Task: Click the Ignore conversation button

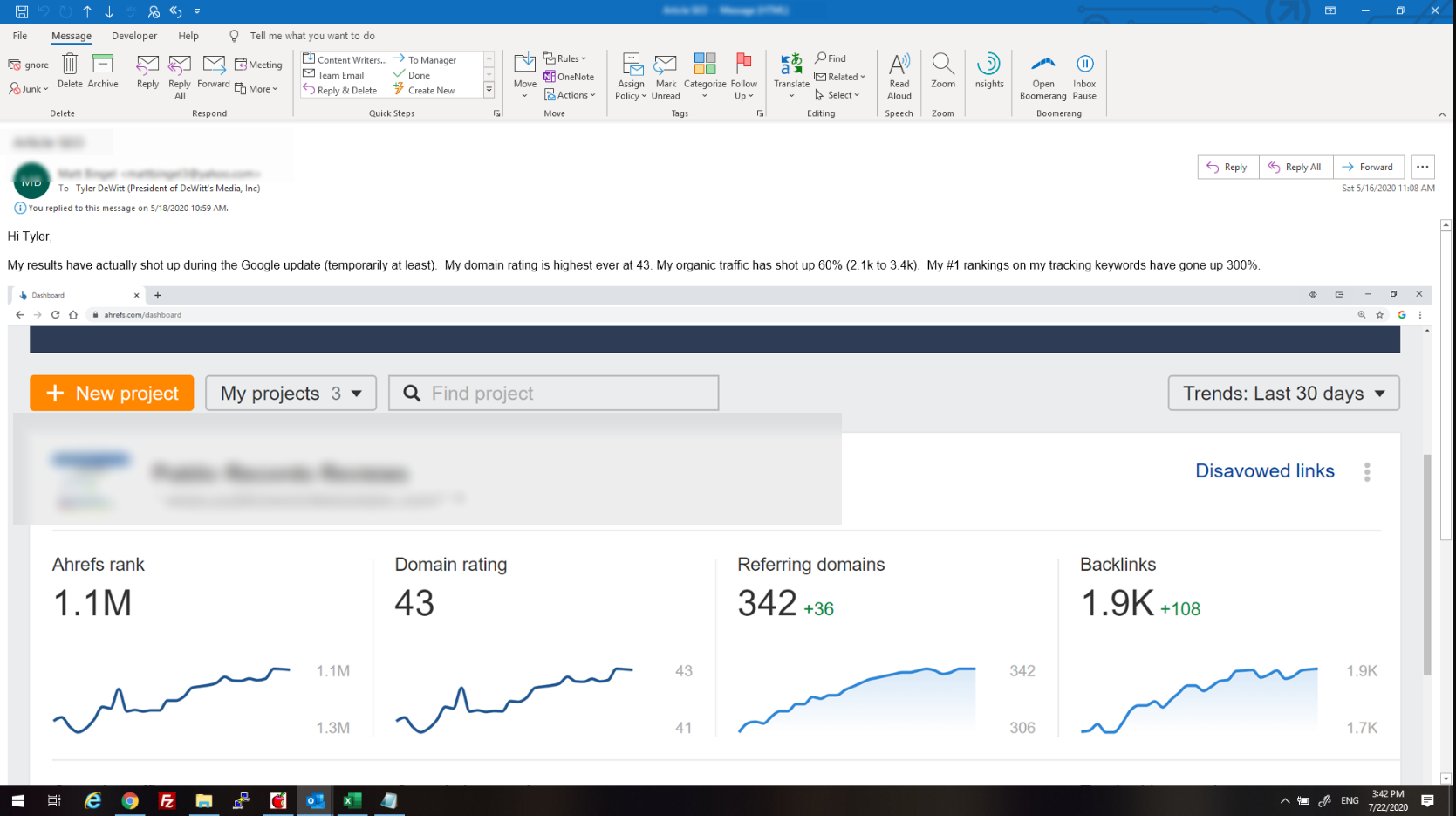Action: (x=29, y=65)
